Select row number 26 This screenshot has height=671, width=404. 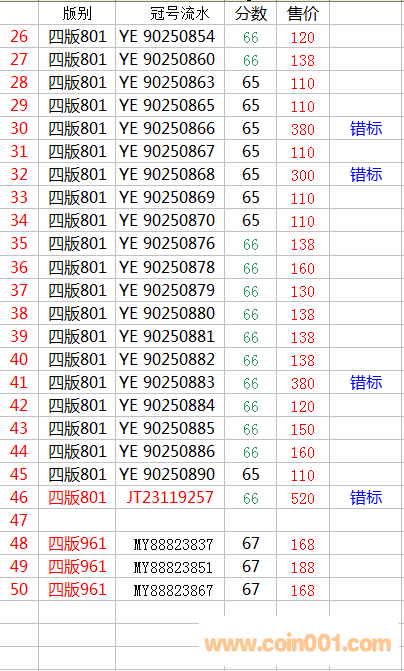tap(19, 37)
